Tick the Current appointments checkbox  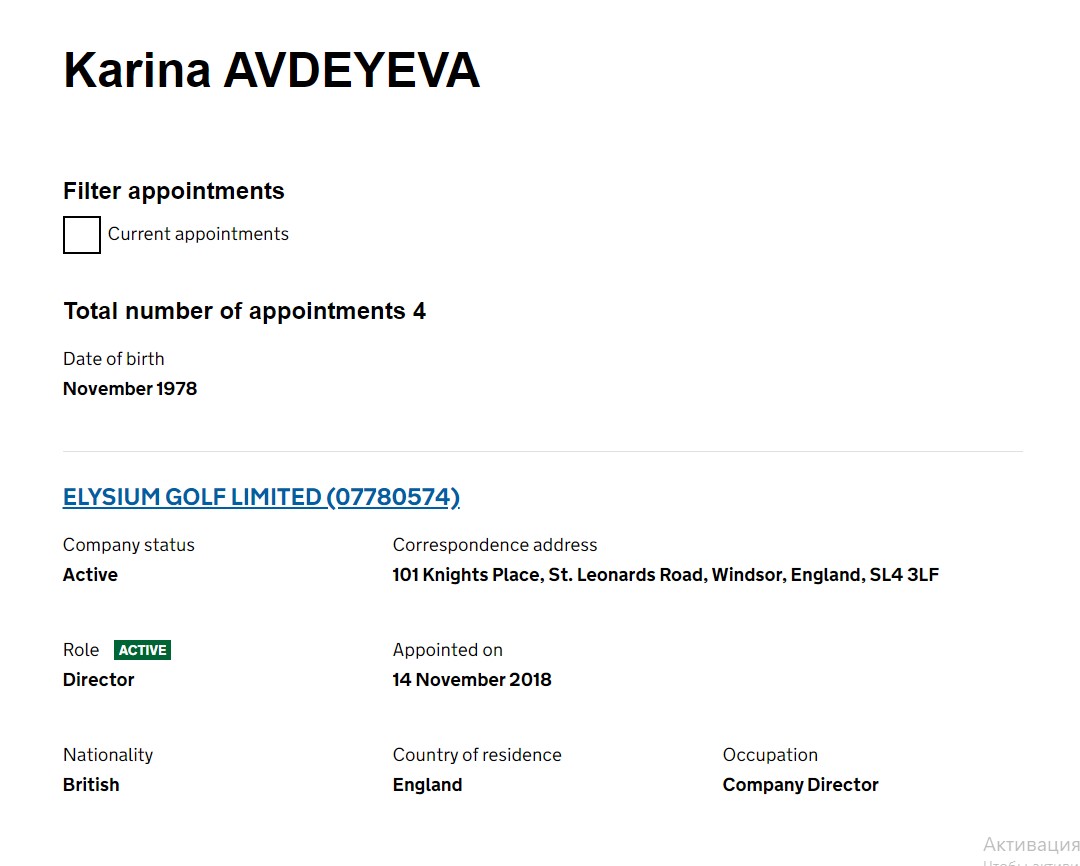(82, 235)
